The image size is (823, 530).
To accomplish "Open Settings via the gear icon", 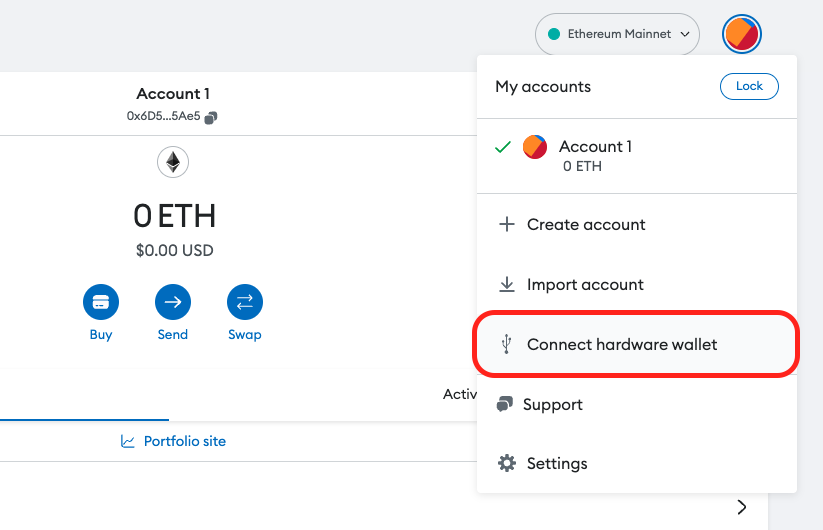I will (x=507, y=463).
